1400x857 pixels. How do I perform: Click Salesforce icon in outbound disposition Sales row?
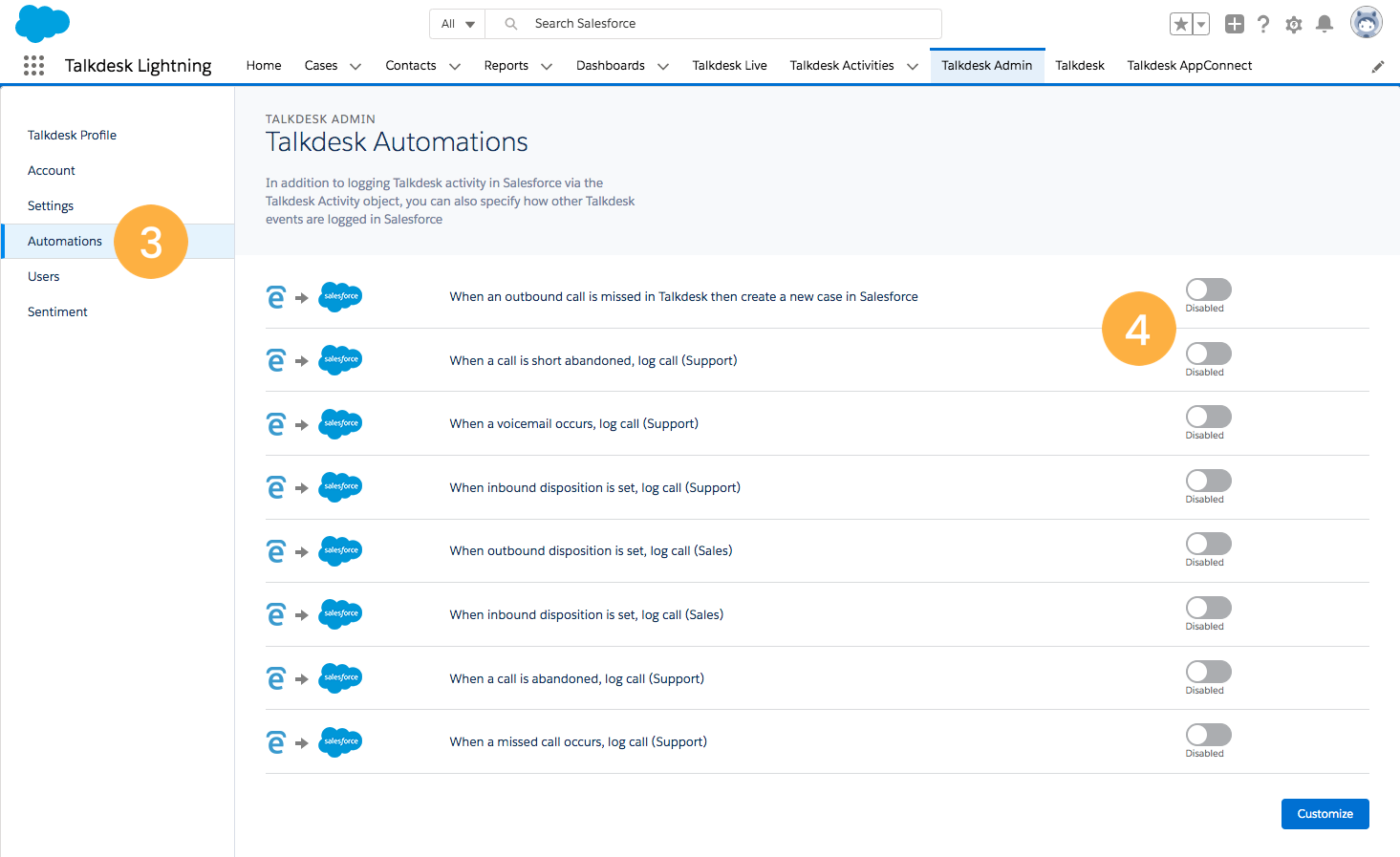pos(340,550)
